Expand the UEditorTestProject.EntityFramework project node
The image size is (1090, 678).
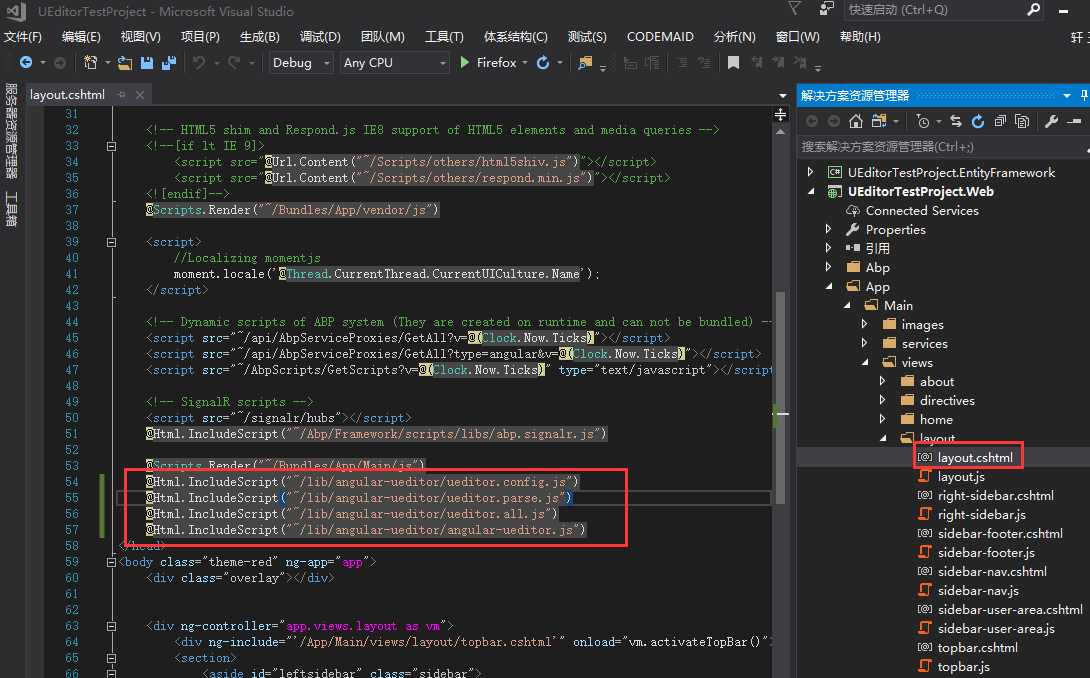coord(811,172)
